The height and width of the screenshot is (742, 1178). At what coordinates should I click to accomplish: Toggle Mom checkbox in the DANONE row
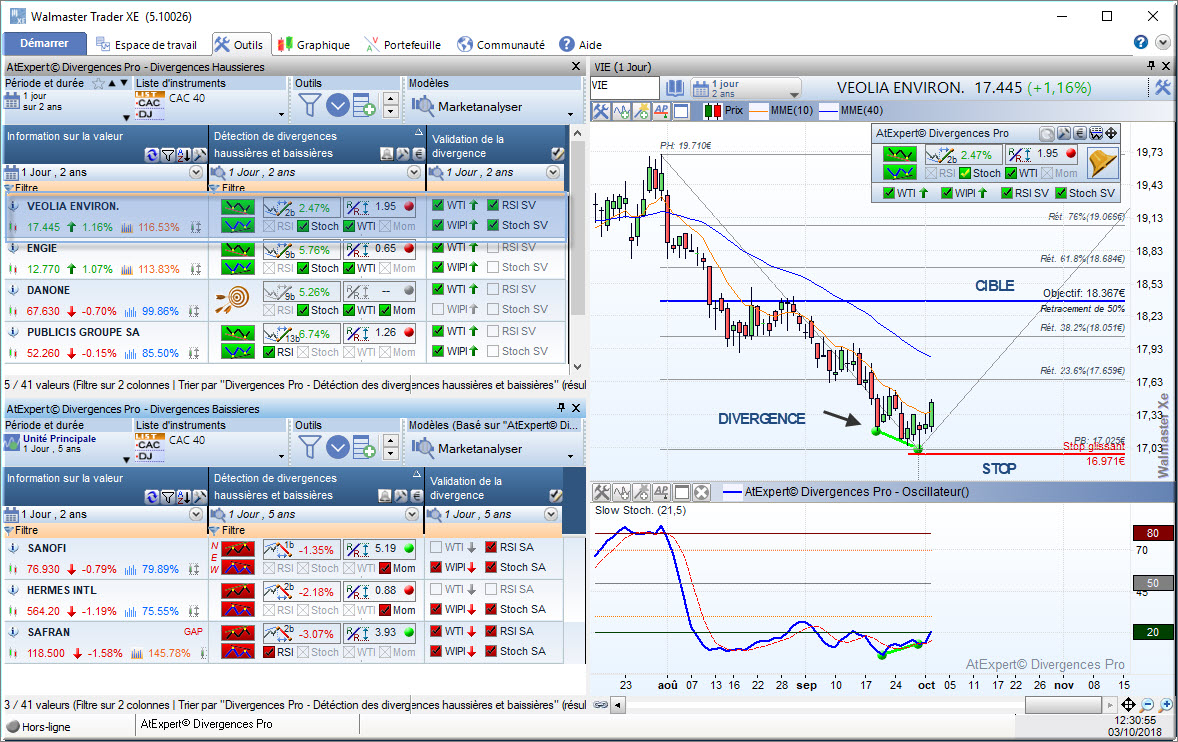point(385,310)
